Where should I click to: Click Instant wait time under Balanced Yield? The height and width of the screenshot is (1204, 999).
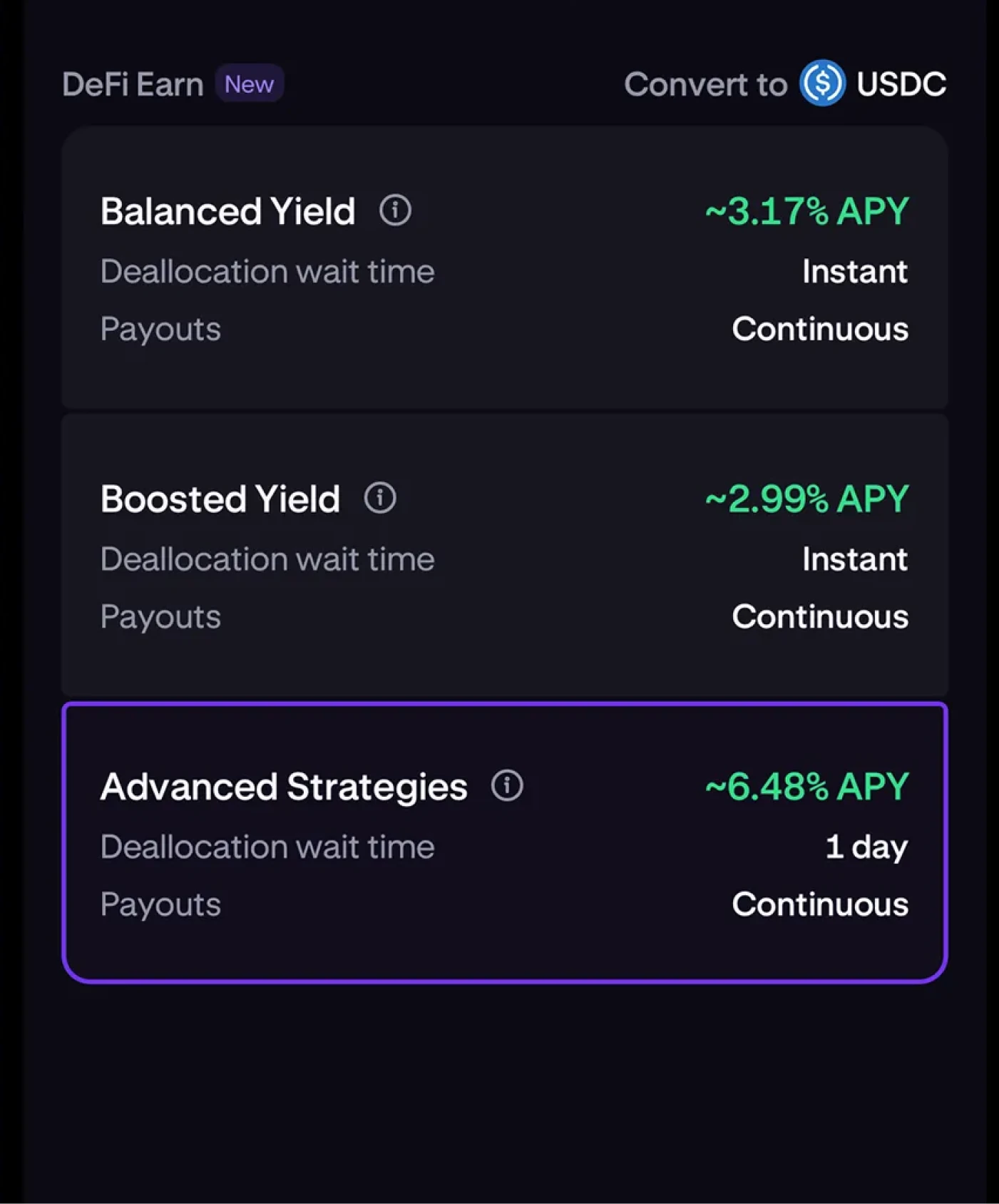pos(855,271)
